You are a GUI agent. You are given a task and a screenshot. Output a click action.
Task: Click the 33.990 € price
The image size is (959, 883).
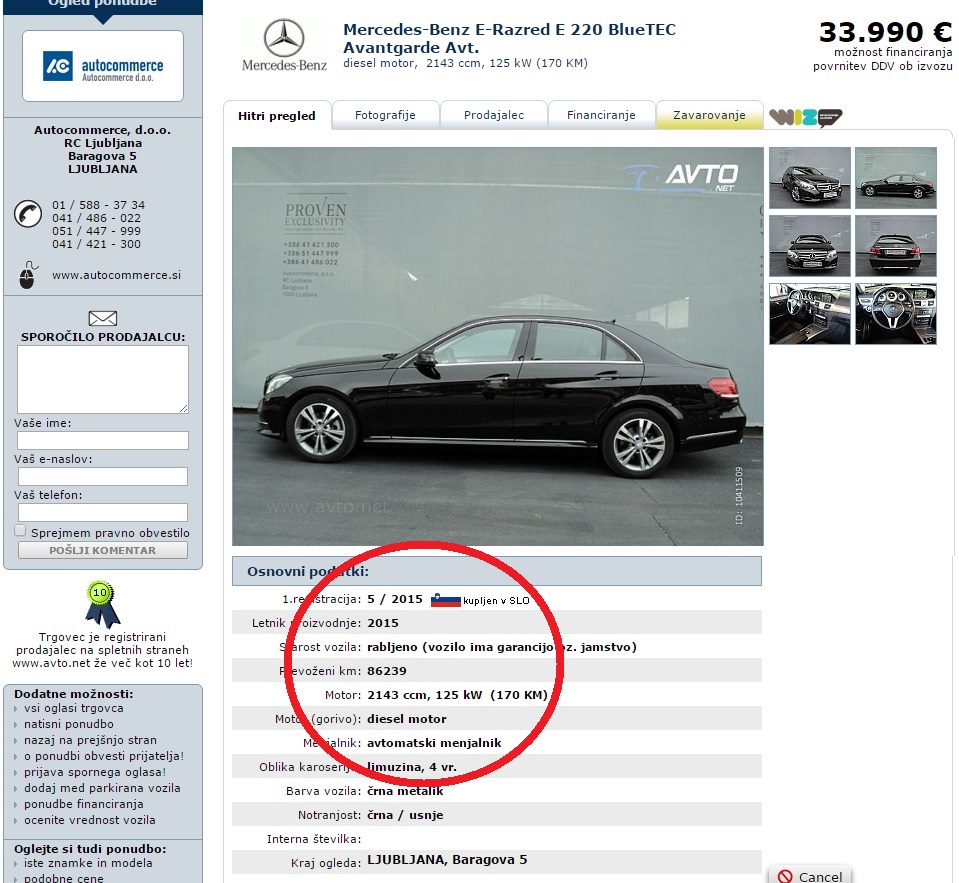click(x=885, y=32)
